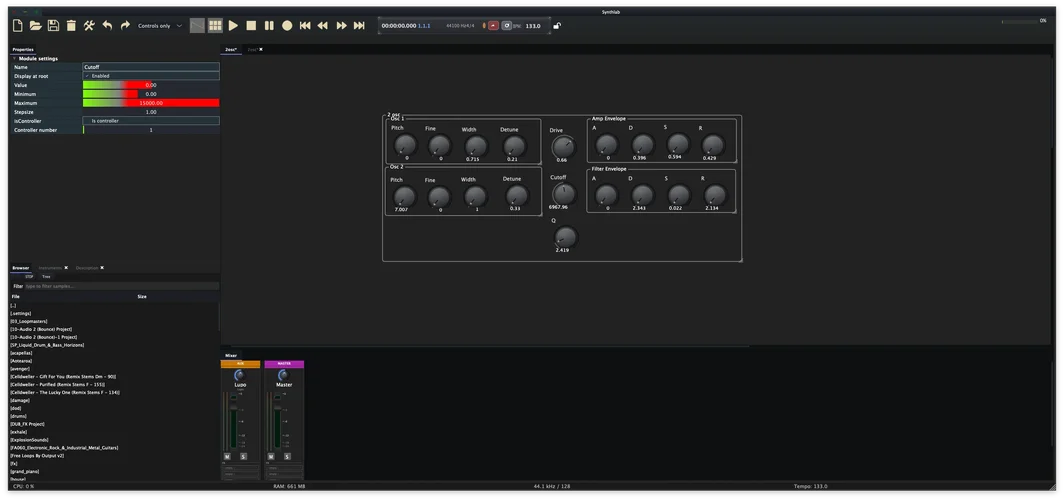This screenshot has height=500, width=1064.
Task: Collapse the Module settings section
Action: click(14, 58)
